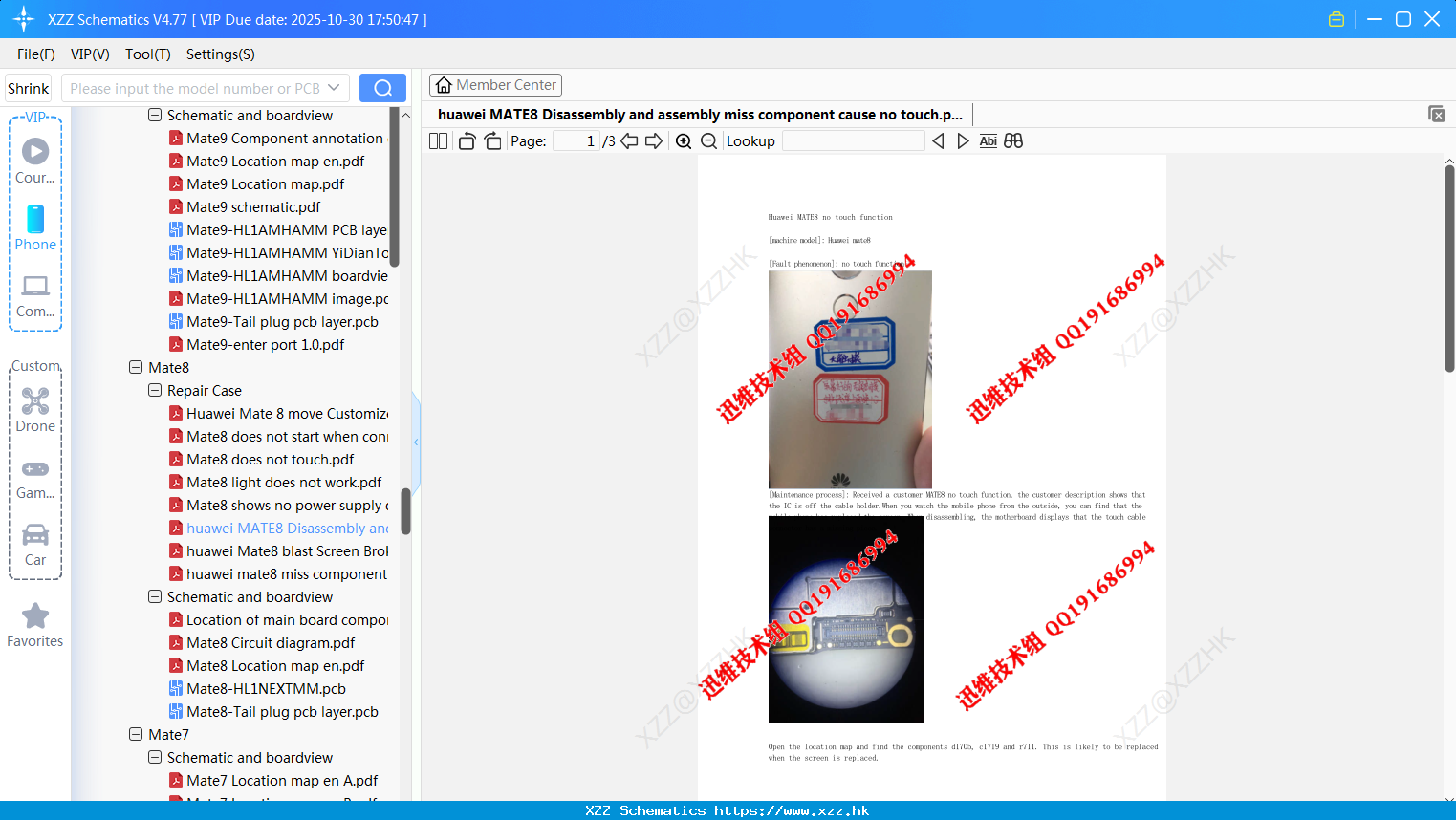
Task: Click the binoculars search icon
Action: pyautogui.click(x=1013, y=141)
